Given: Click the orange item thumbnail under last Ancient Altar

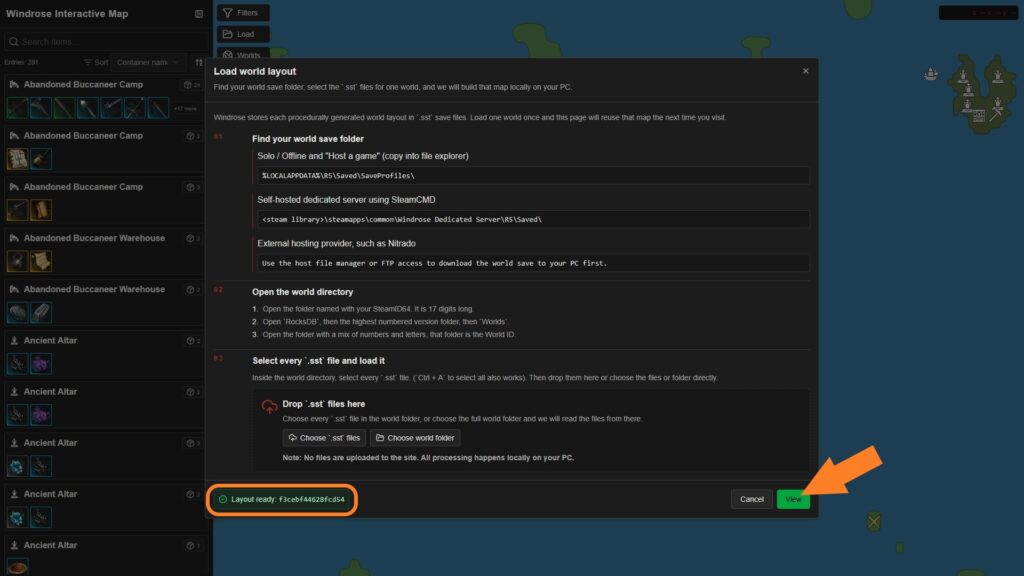Looking at the screenshot, I should (x=17, y=567).
